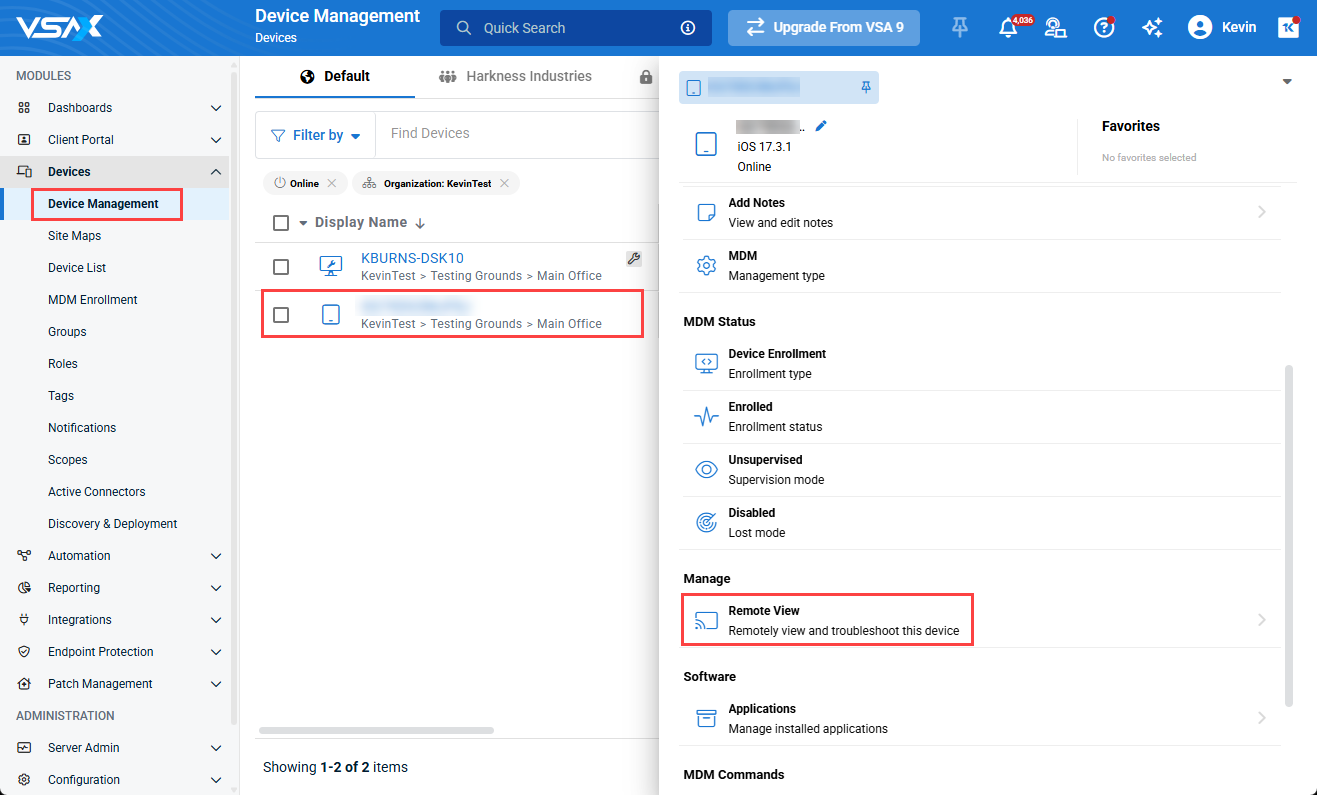
Task: Check the KBURNS-DSK10 device checkbox
Action: click(281, 267)
